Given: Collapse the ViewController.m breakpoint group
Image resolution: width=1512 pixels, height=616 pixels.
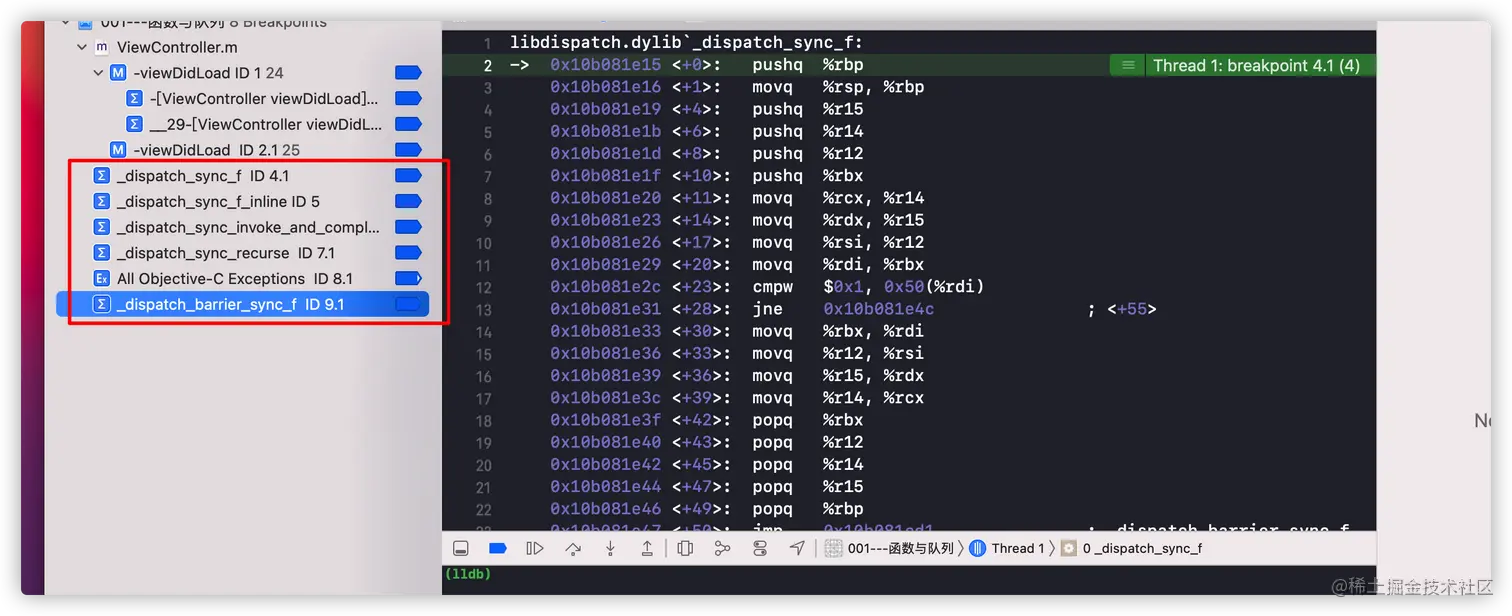Looking at the screenshot, I should click(82, 47).
